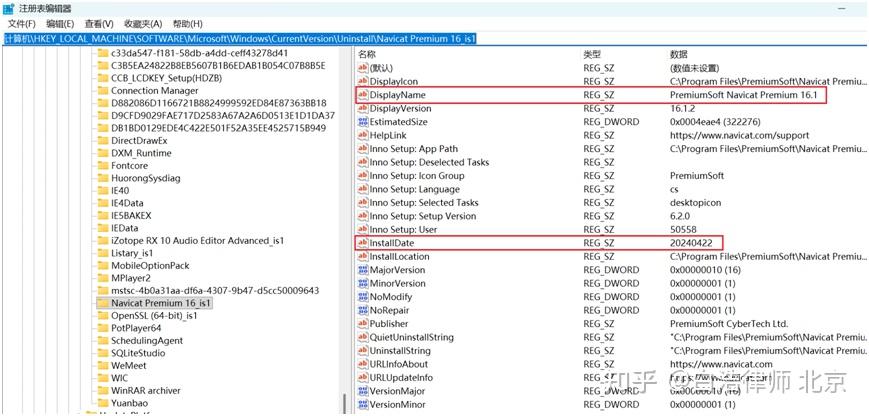Viewport: 869px width, 416px height.
Task: Select the IE4Data key
Action: [127, 203]
